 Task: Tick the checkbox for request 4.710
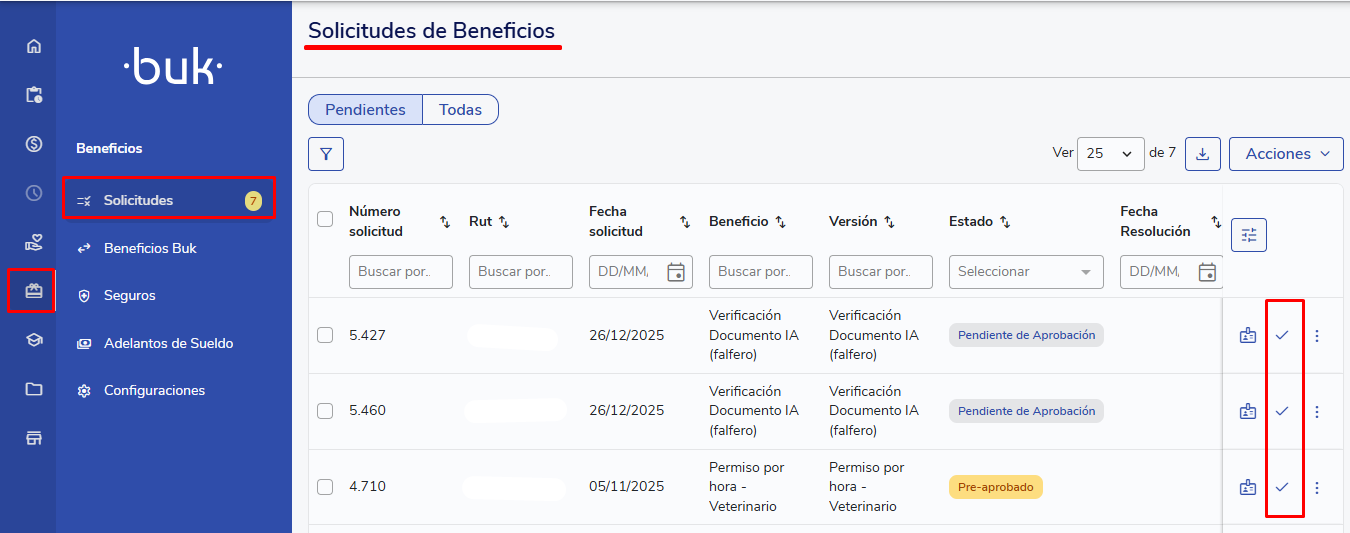[325, 487]
